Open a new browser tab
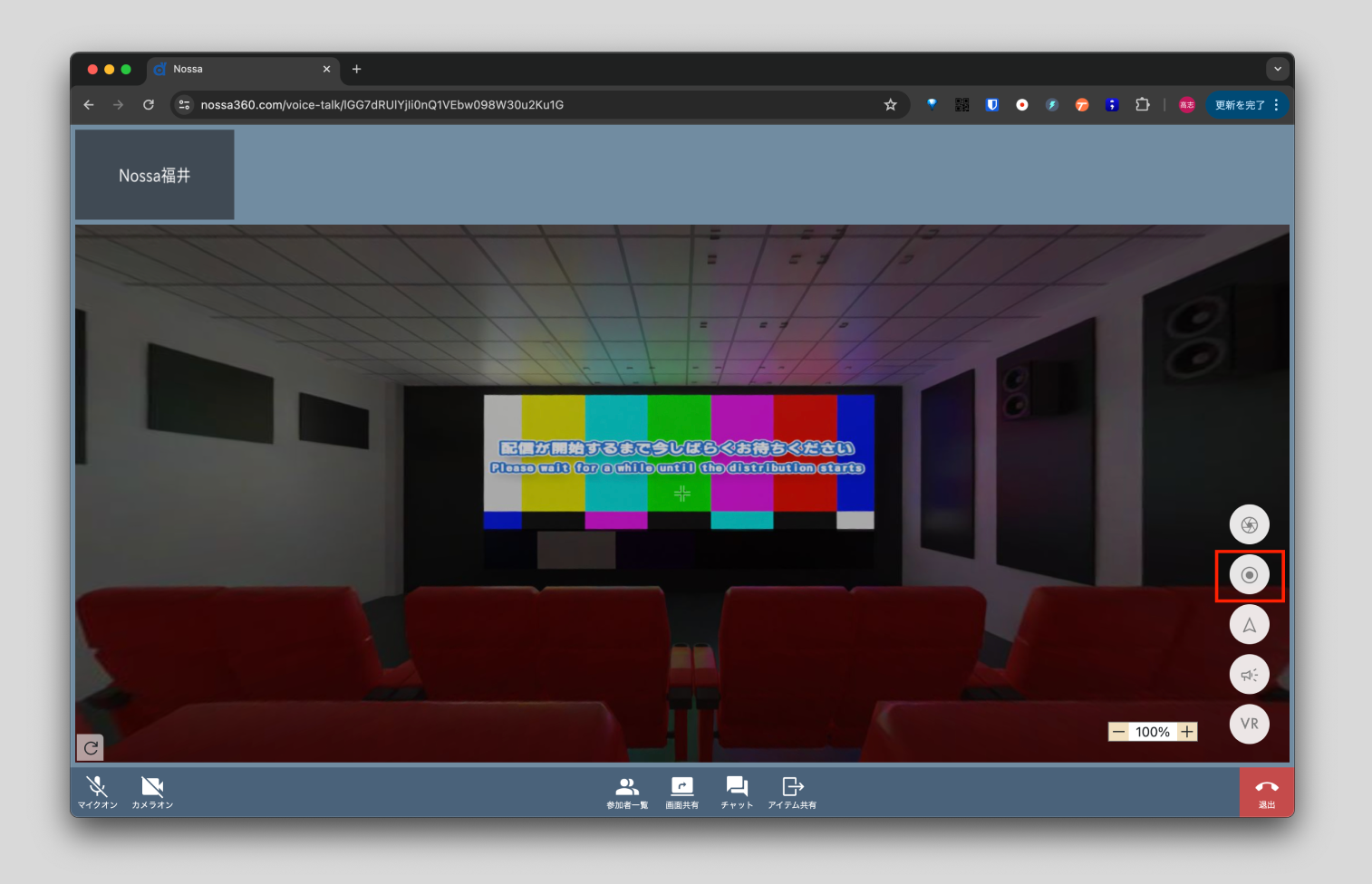 (x=357, y=69)
